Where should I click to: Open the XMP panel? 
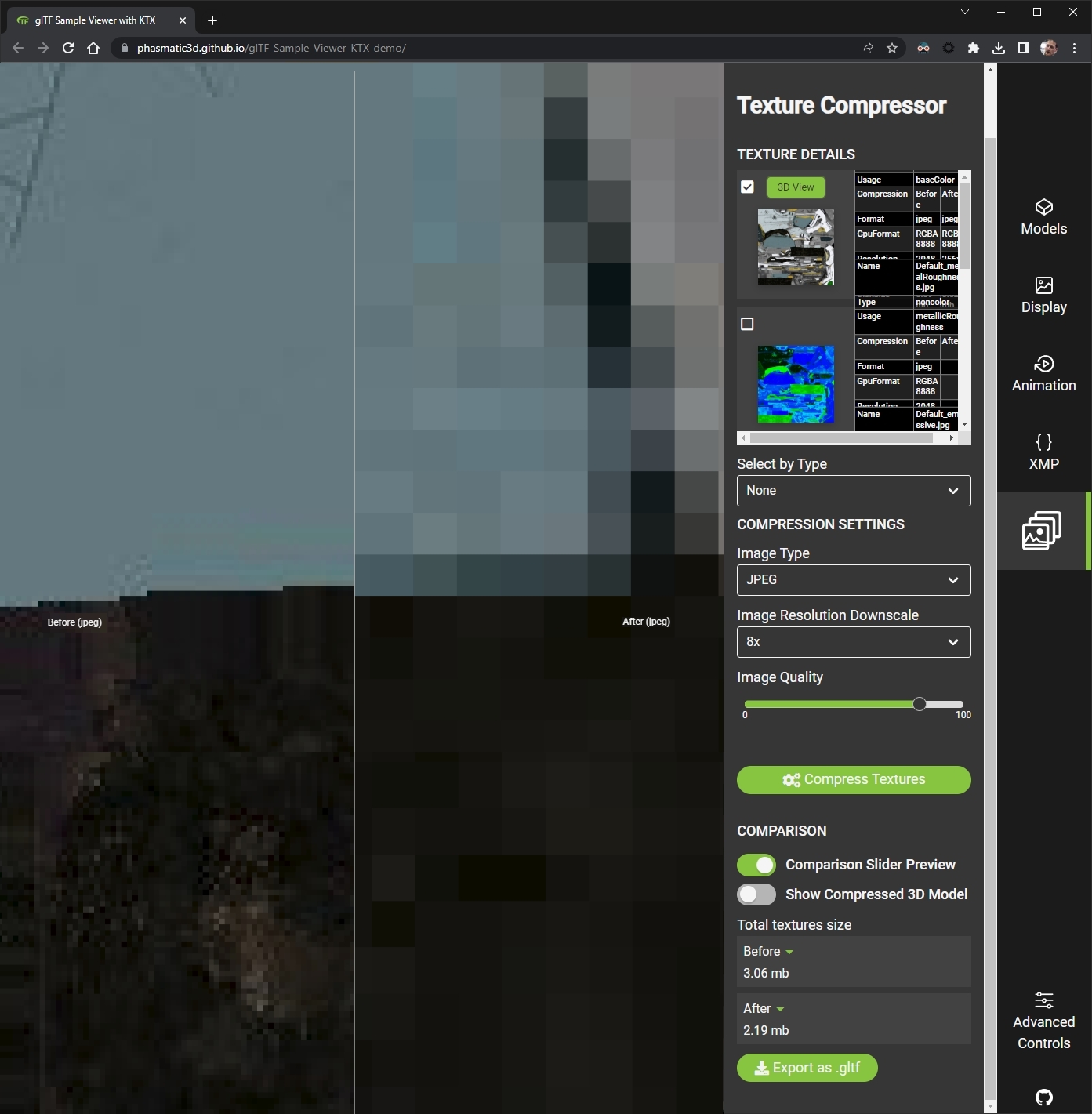coord(1043,452)
